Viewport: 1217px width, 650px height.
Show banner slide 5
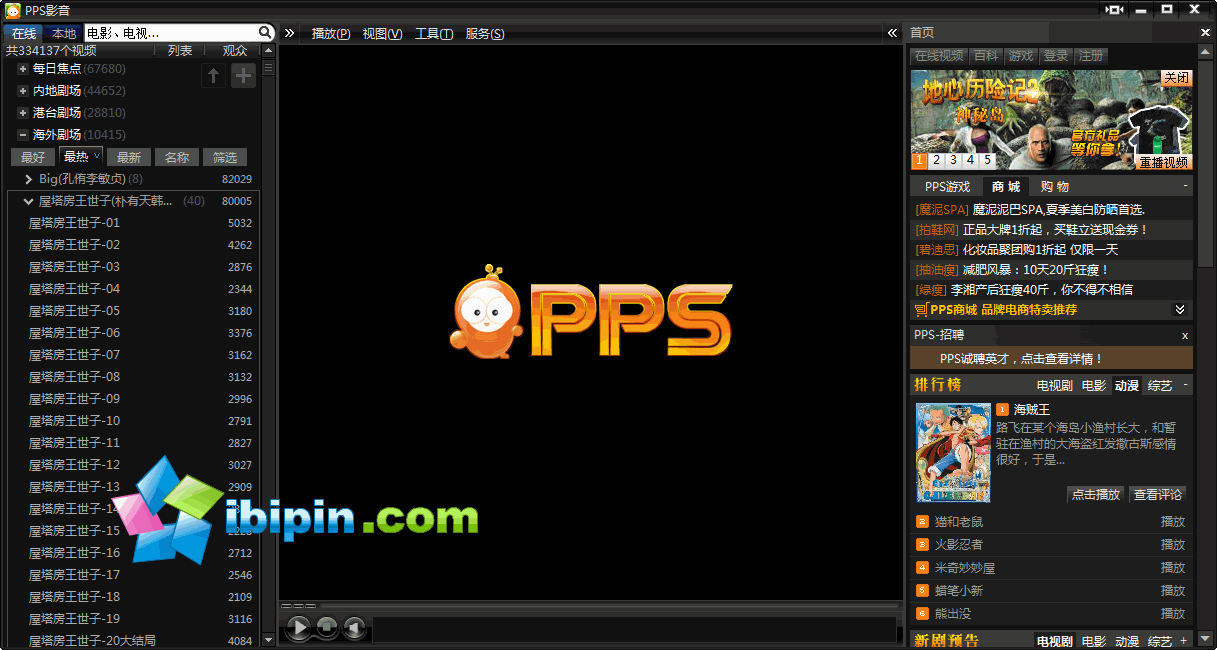(987, 160)
